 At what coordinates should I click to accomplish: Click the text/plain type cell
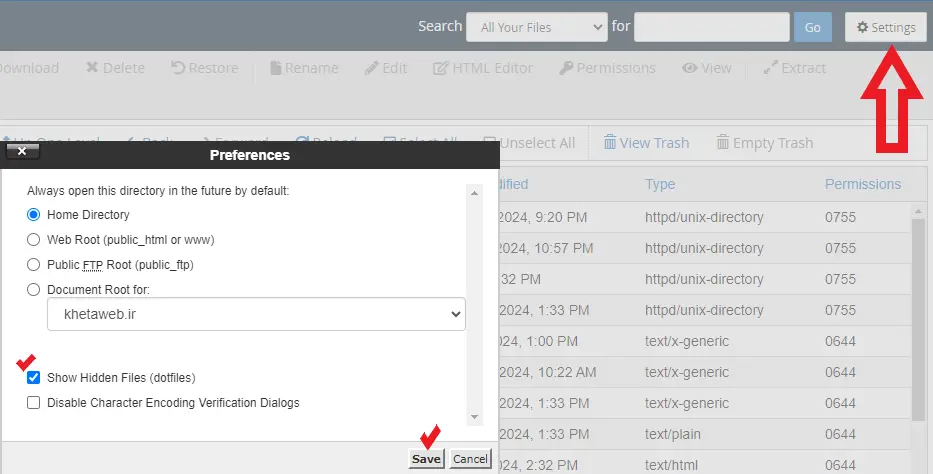click(x=672, y=434)
